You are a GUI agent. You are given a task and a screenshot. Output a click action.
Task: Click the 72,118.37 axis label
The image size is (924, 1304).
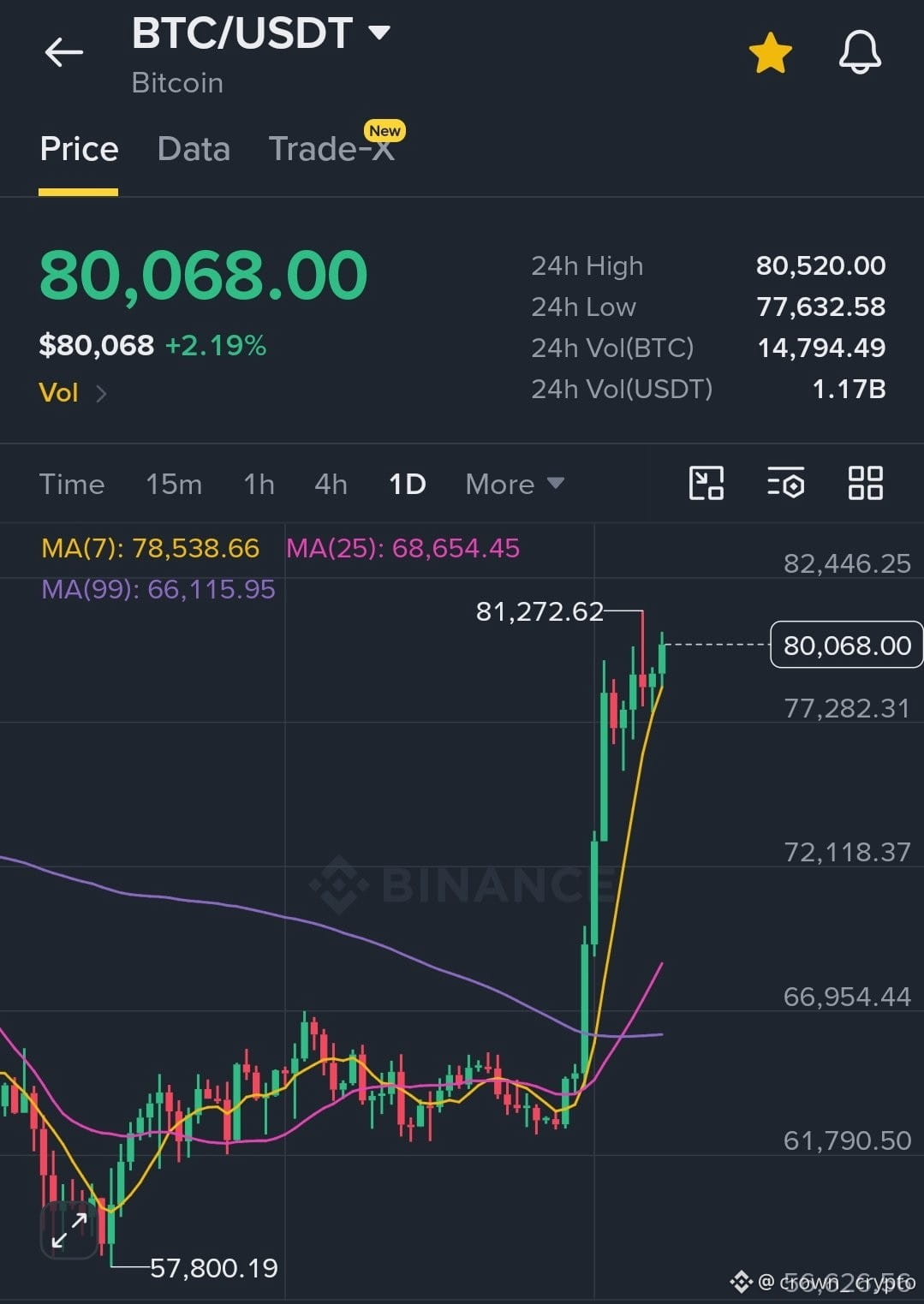pyautogui.click(x=847, y=852)
